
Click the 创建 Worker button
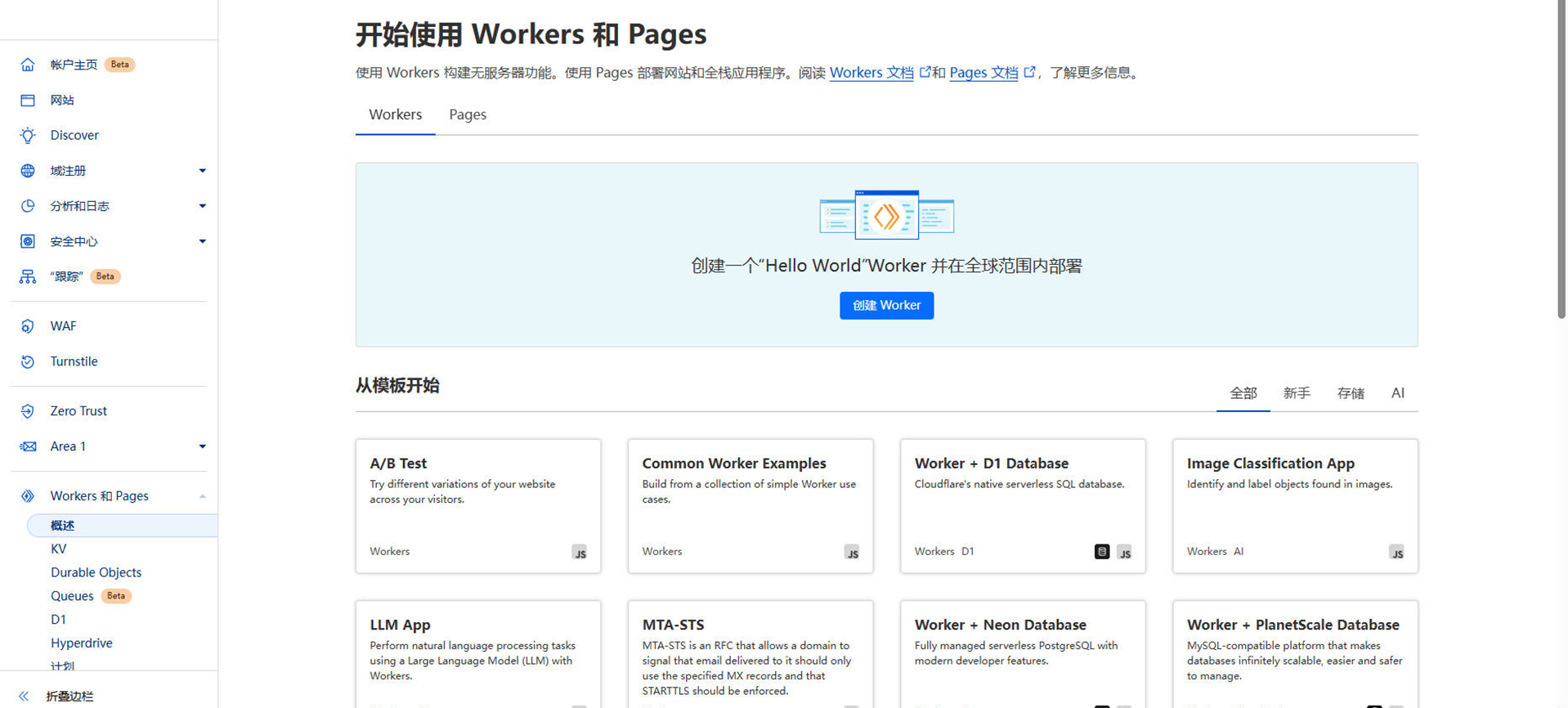point(887,306)
